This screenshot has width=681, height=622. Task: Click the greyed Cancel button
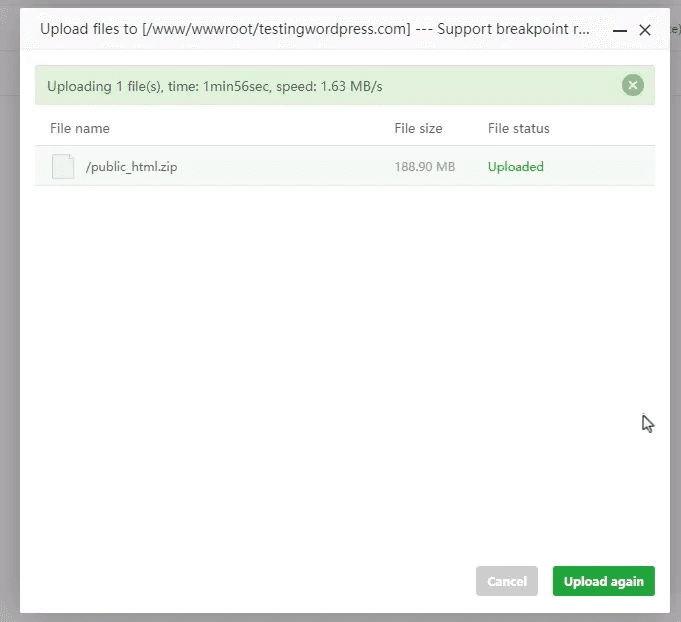point(506,581)
